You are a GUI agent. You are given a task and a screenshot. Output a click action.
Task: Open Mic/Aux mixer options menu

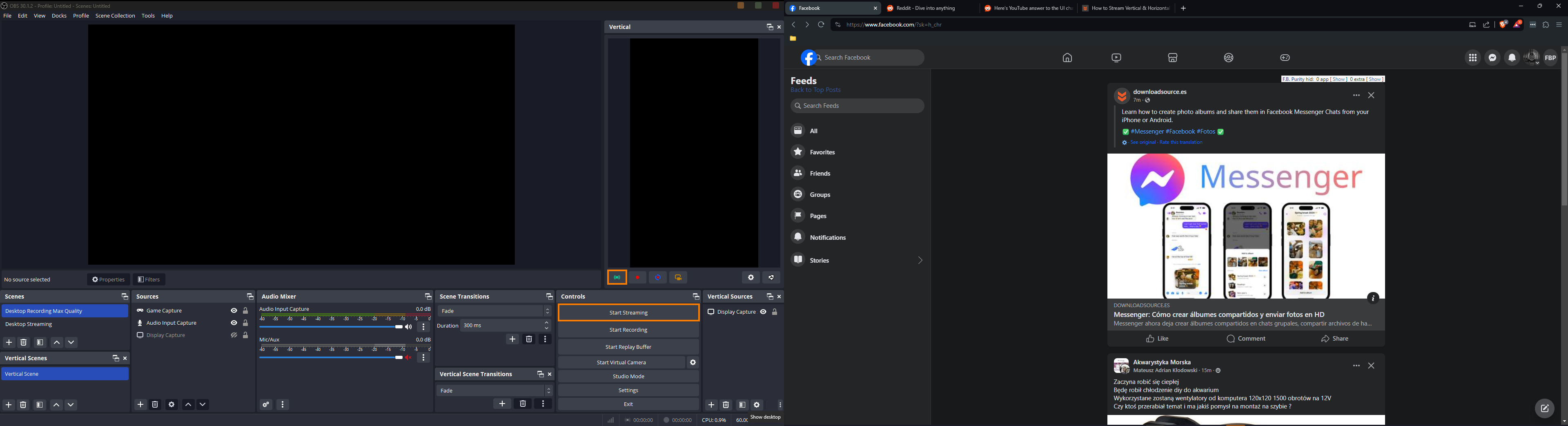[x=424, y=358]
